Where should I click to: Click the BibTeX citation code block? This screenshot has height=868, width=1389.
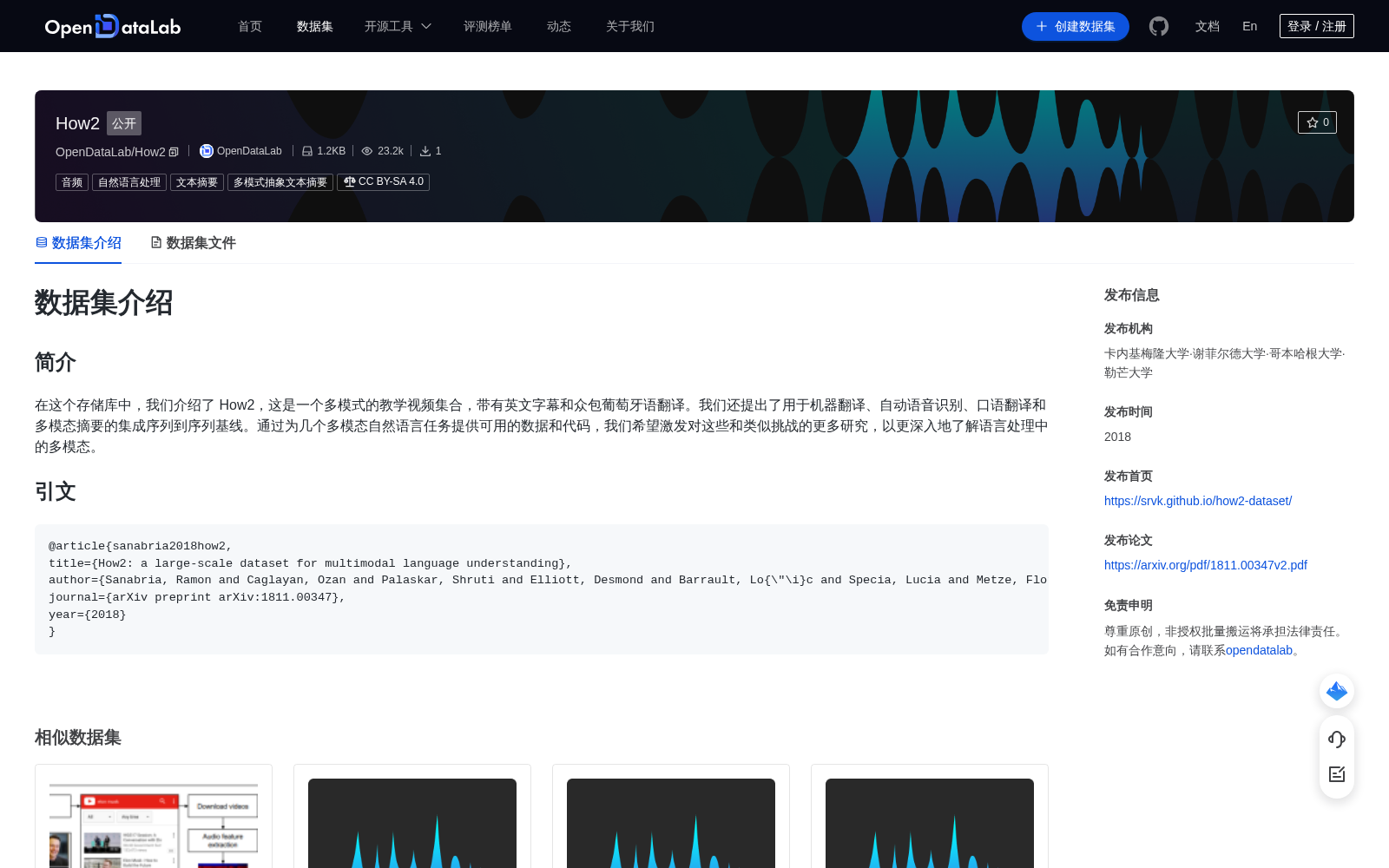542,589
